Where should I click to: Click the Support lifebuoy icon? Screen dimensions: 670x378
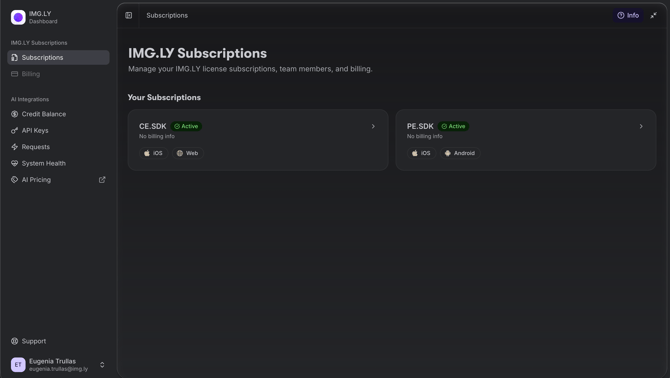pos(15,341)
